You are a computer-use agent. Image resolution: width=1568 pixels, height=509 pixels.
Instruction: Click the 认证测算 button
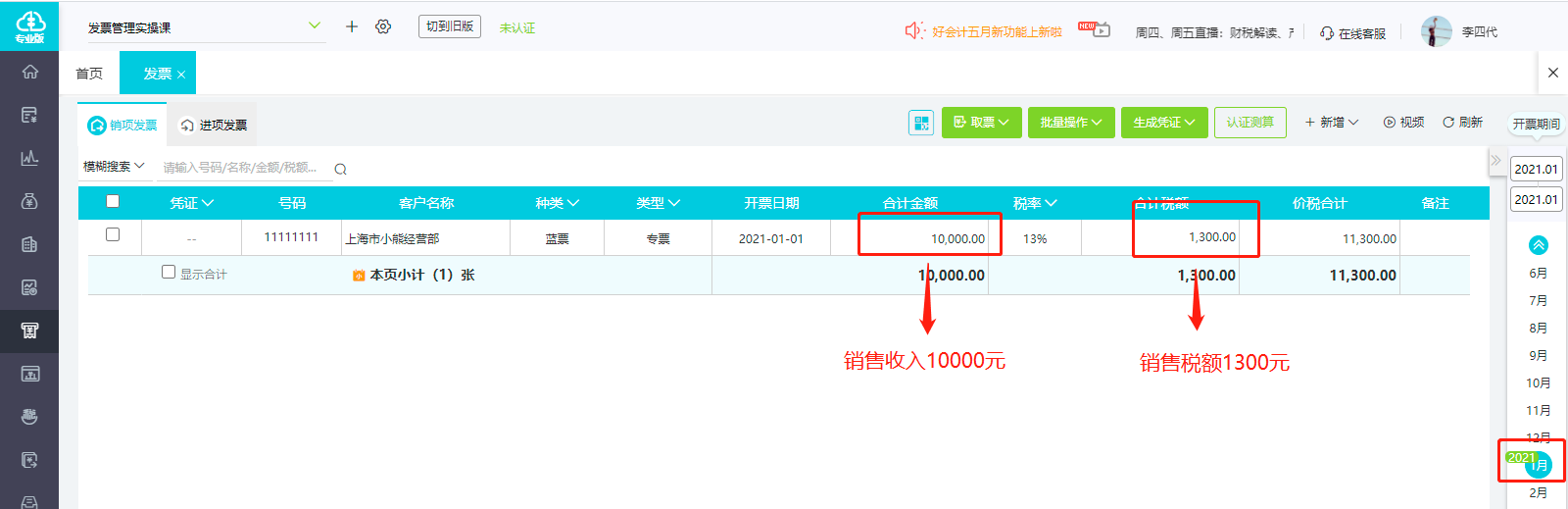pyautogui.click(x=1250, y=123)
